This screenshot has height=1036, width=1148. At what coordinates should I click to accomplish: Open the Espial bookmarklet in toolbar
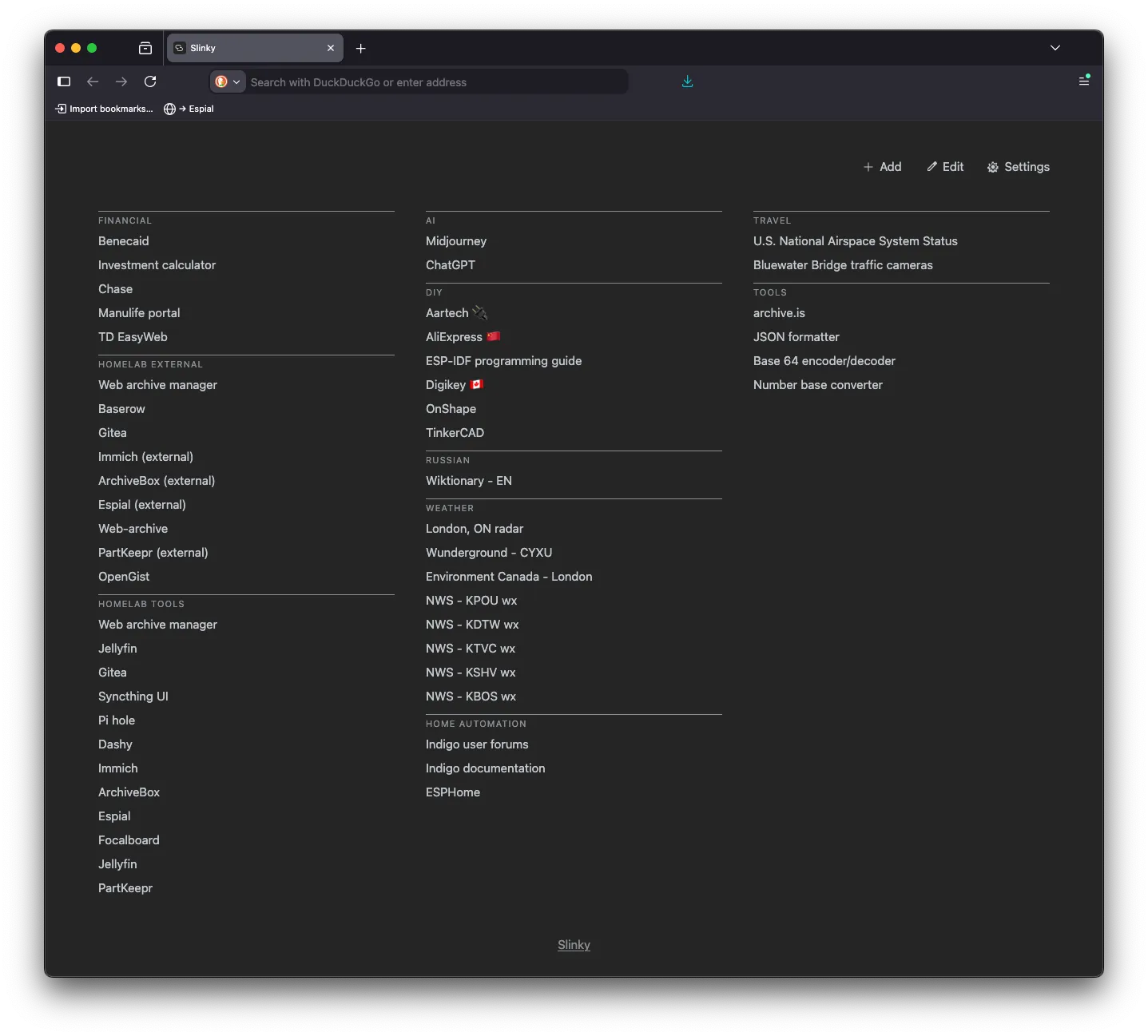(189, 109)
